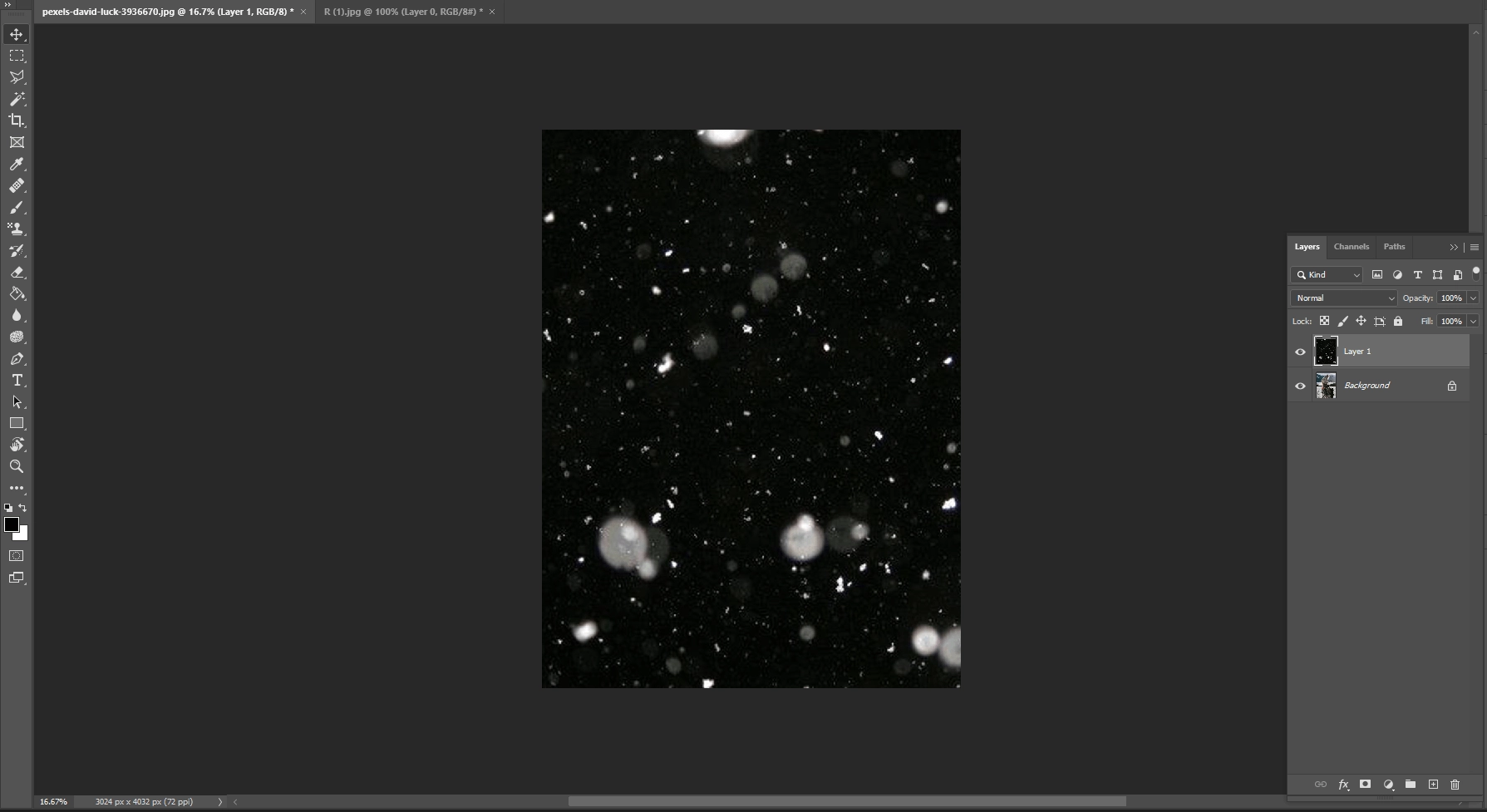Open layer style fx menu
The width and height of the screenshot is (1487, 812).
[1343, 784]
